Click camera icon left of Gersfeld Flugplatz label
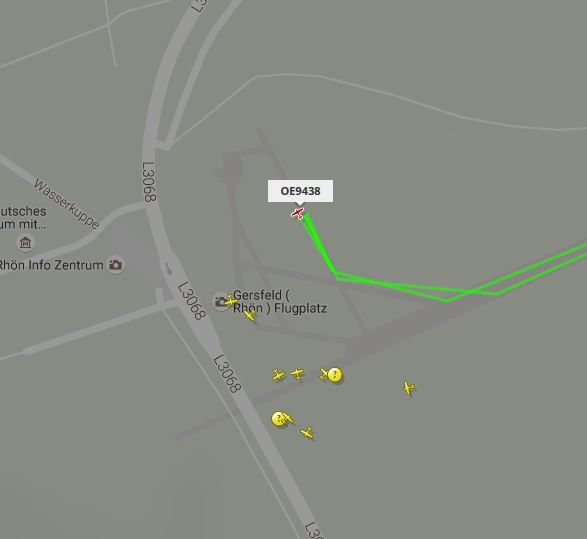The image size is (587, 539). click(x=220, y=302)
